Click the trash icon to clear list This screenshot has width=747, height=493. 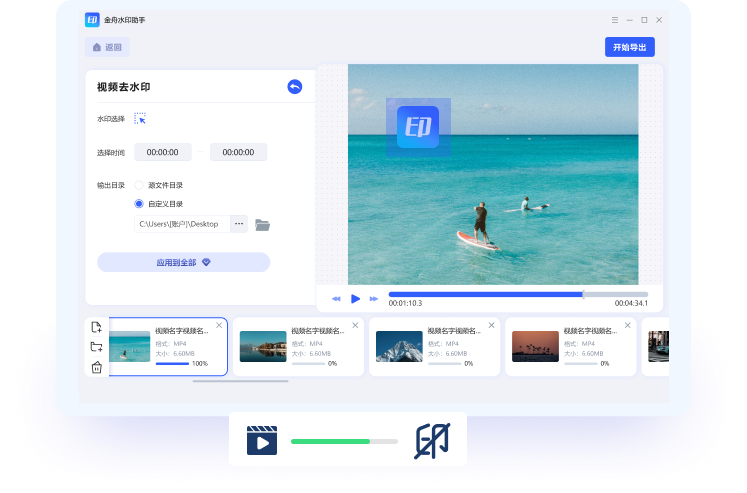pos(96,367)
